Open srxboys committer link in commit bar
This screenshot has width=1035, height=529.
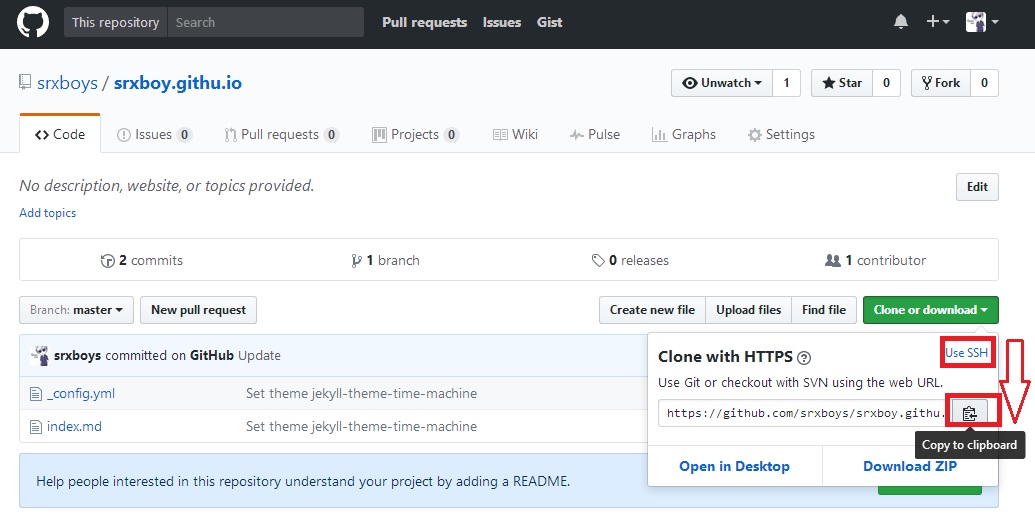[77, 355]
